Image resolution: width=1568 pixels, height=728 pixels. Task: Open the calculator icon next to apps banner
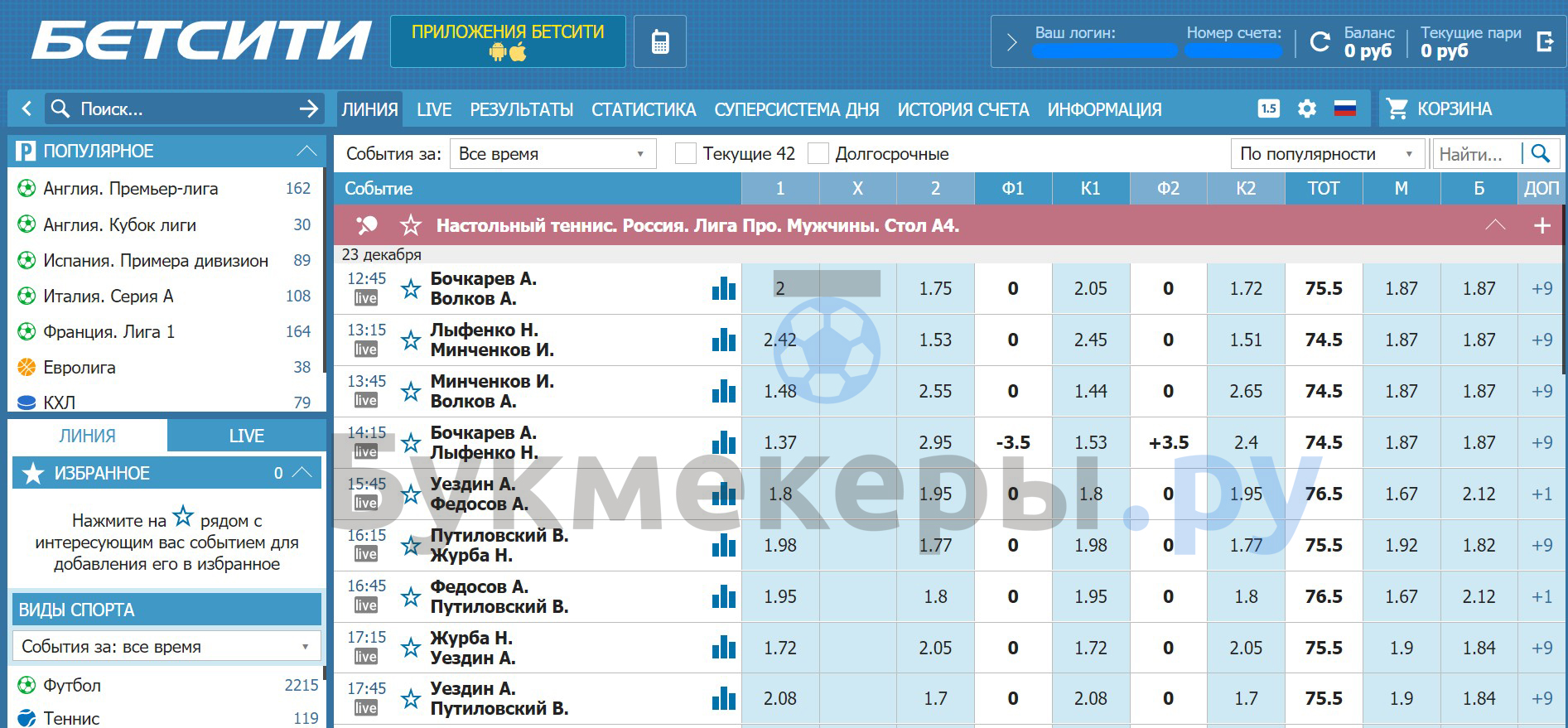click(x=660, y=42)
